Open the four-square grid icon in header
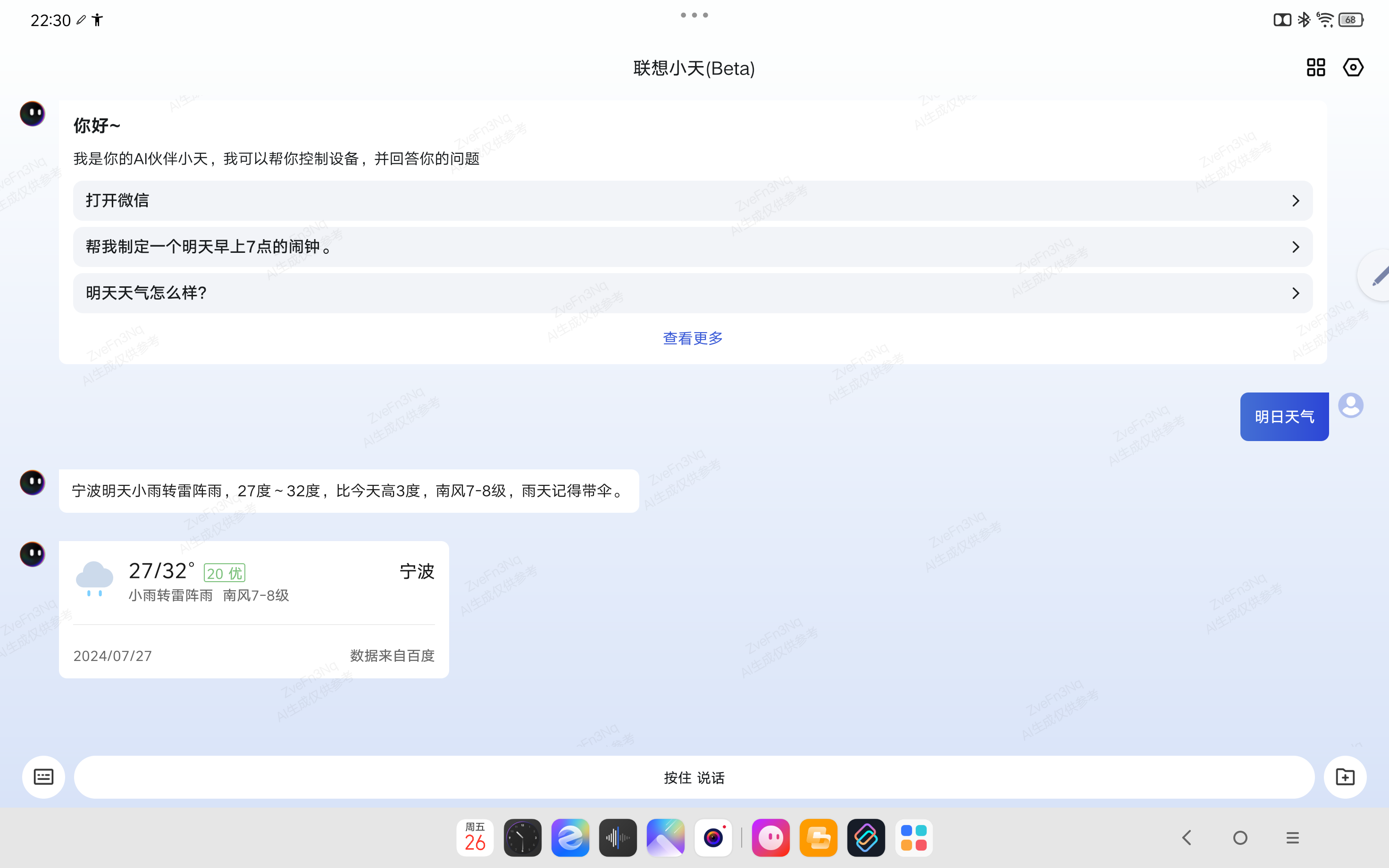Viewport: 1389px width, 868px height. (1315, 67)
